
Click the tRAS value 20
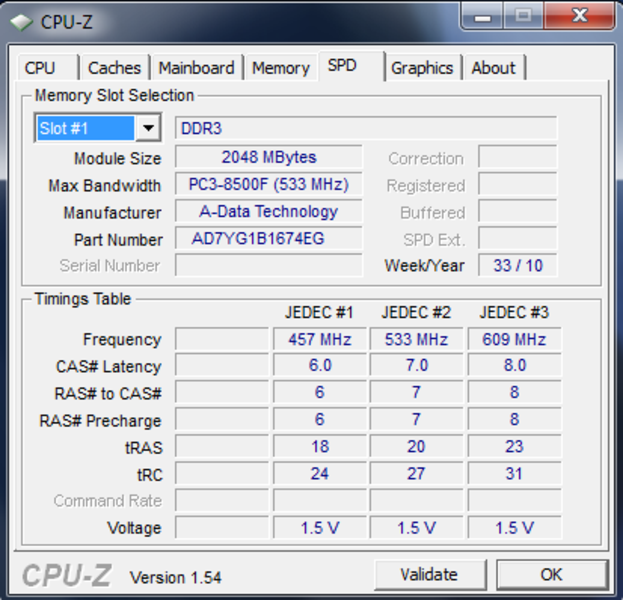pos(416,446)
